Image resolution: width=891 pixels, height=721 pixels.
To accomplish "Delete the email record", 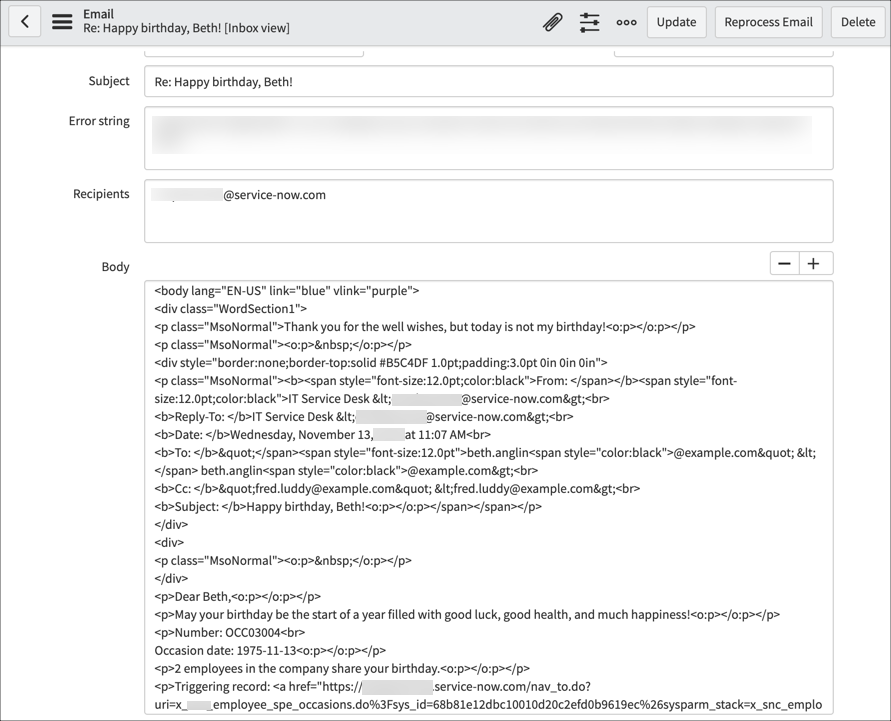I will (x=857, y=21).
